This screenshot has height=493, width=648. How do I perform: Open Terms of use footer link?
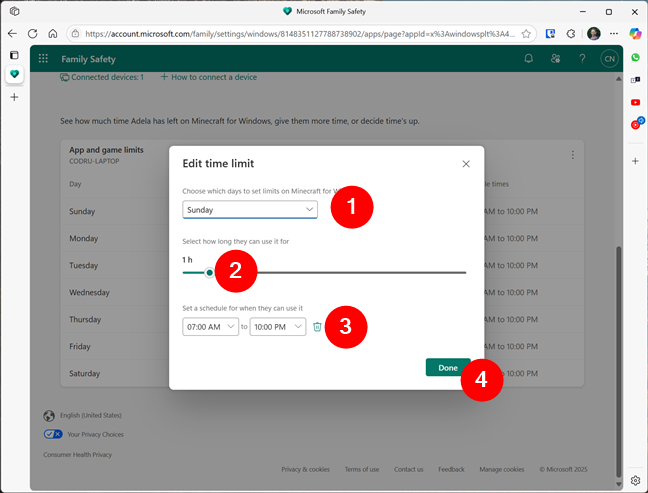coord(362,469)
